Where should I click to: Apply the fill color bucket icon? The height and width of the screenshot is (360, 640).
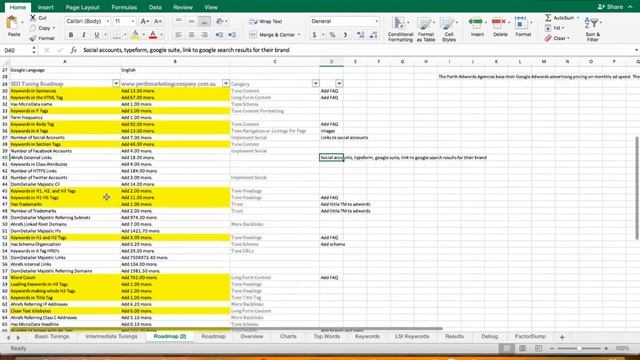135,35
